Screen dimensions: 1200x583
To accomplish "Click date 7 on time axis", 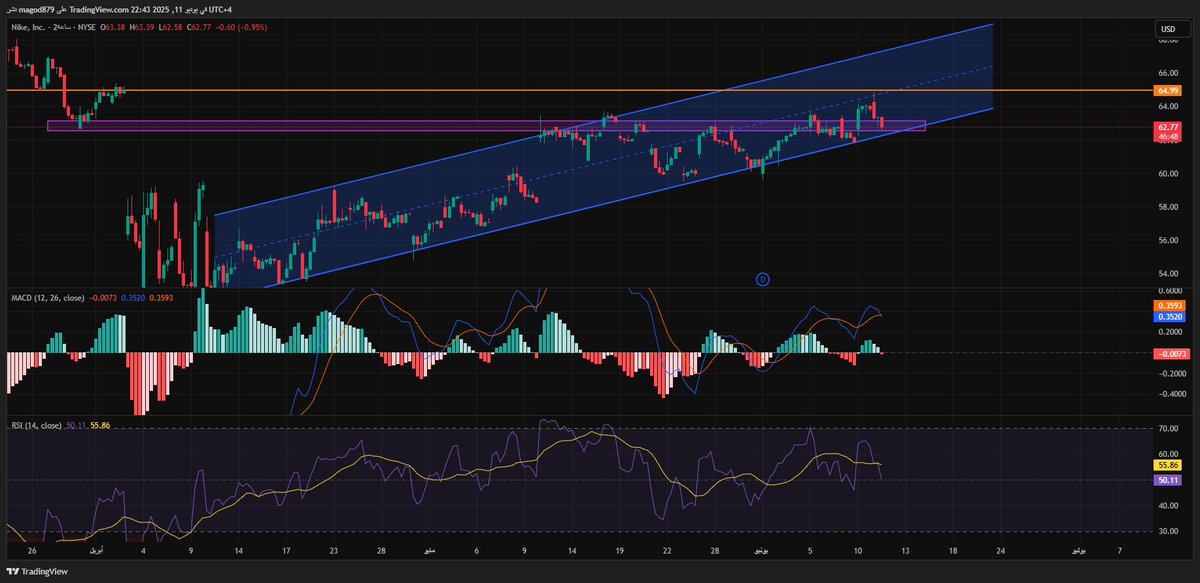I will click(1120, 550).
